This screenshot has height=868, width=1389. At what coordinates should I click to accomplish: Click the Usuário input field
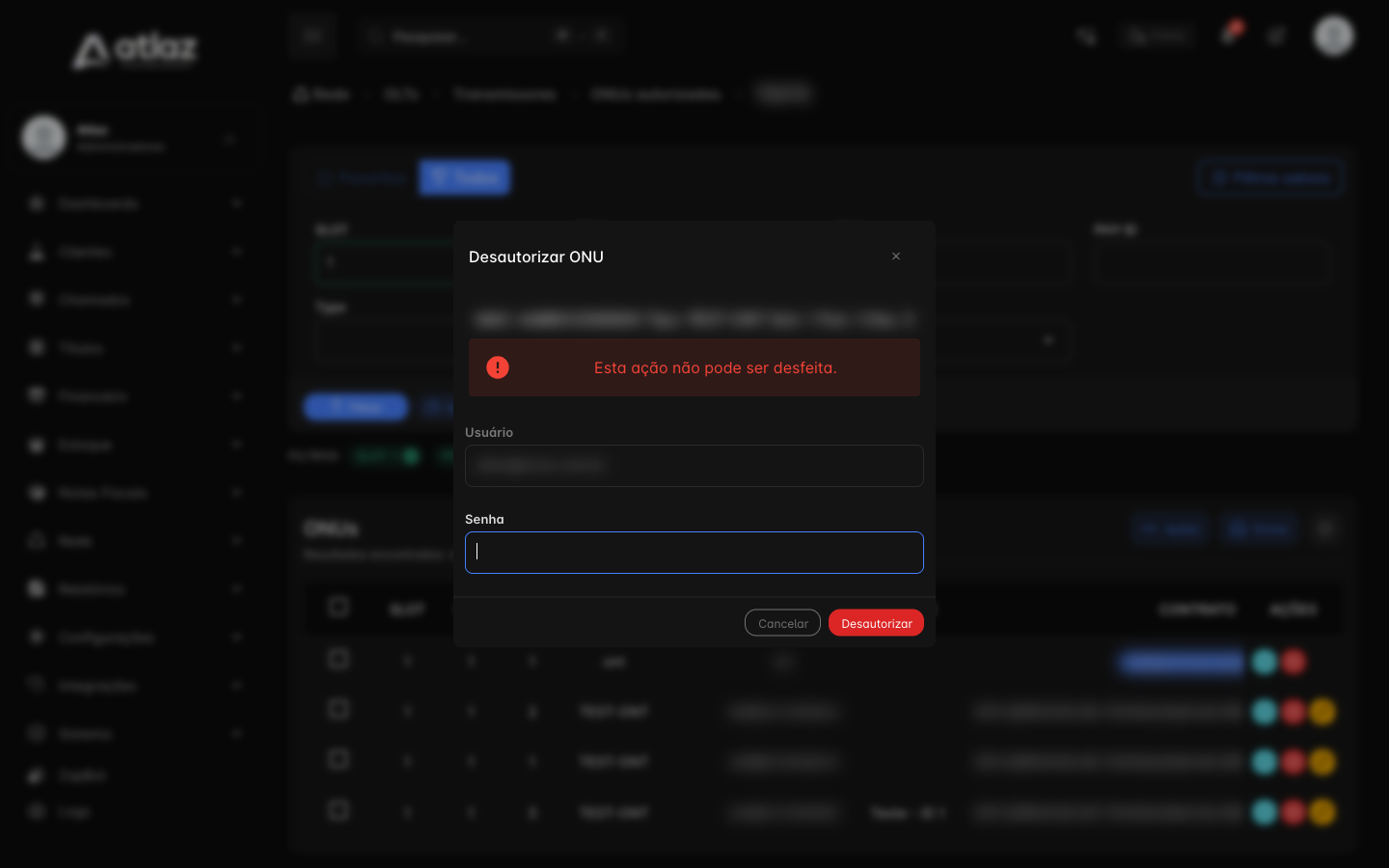pos(694,466)
